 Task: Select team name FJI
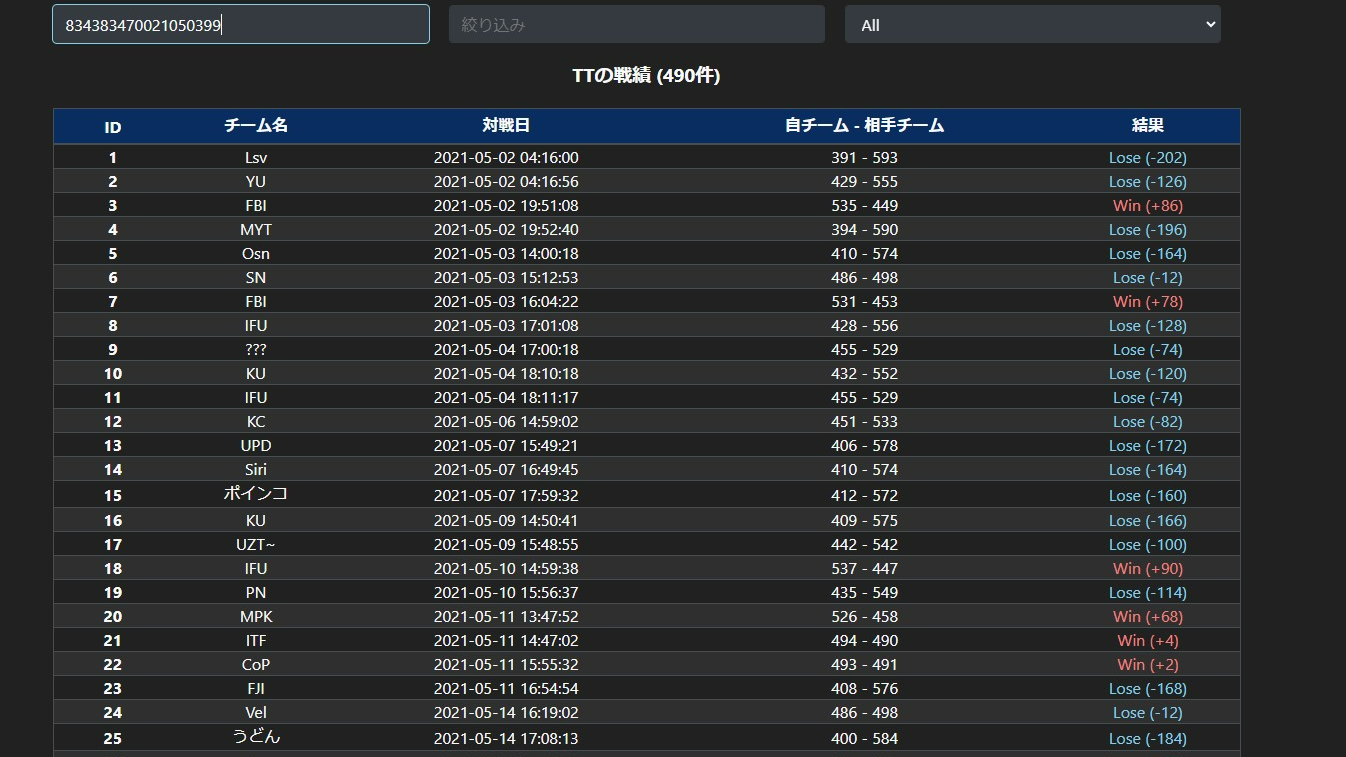pos(256,688)
